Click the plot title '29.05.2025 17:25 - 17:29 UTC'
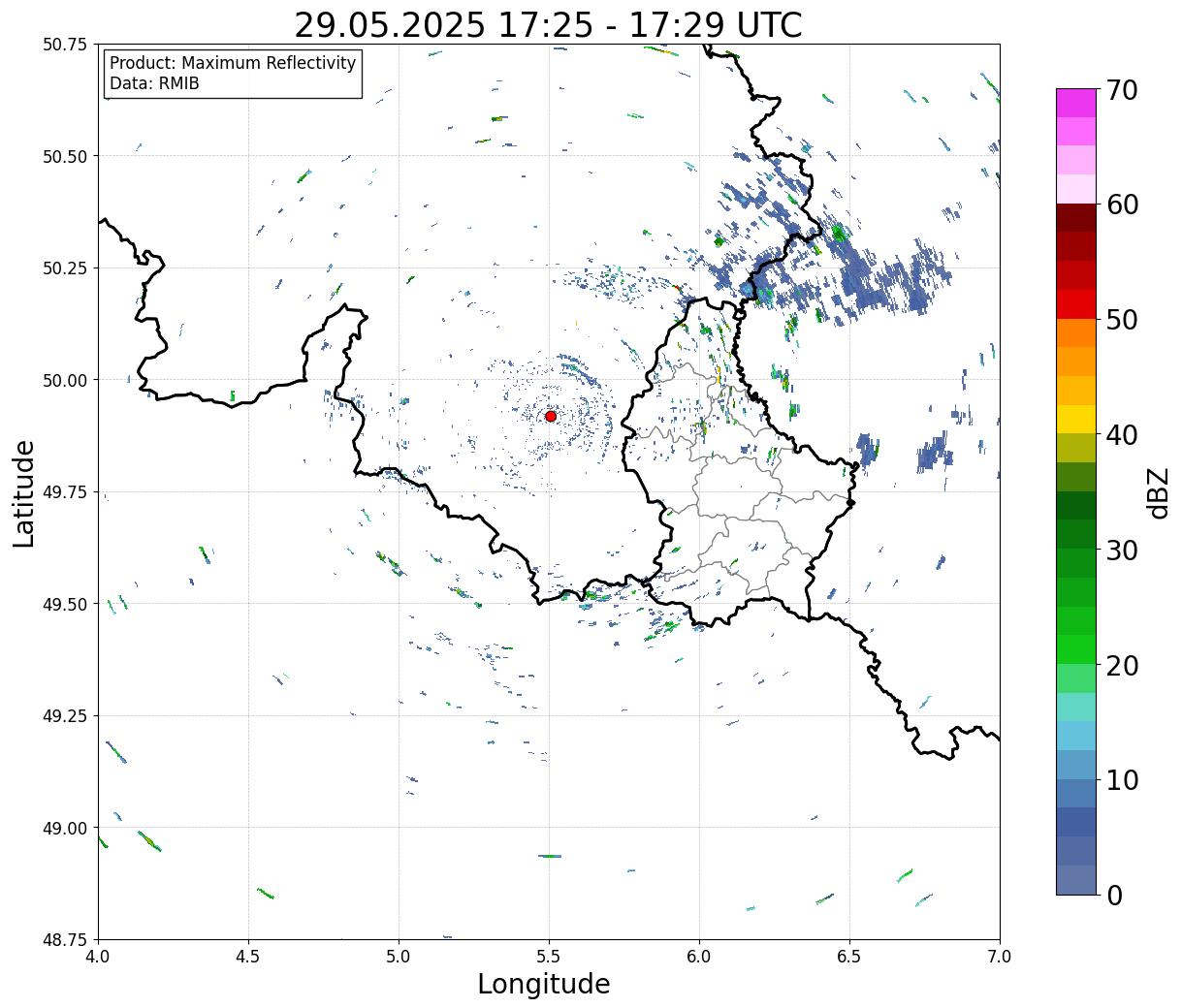 (x=548, y=25)
